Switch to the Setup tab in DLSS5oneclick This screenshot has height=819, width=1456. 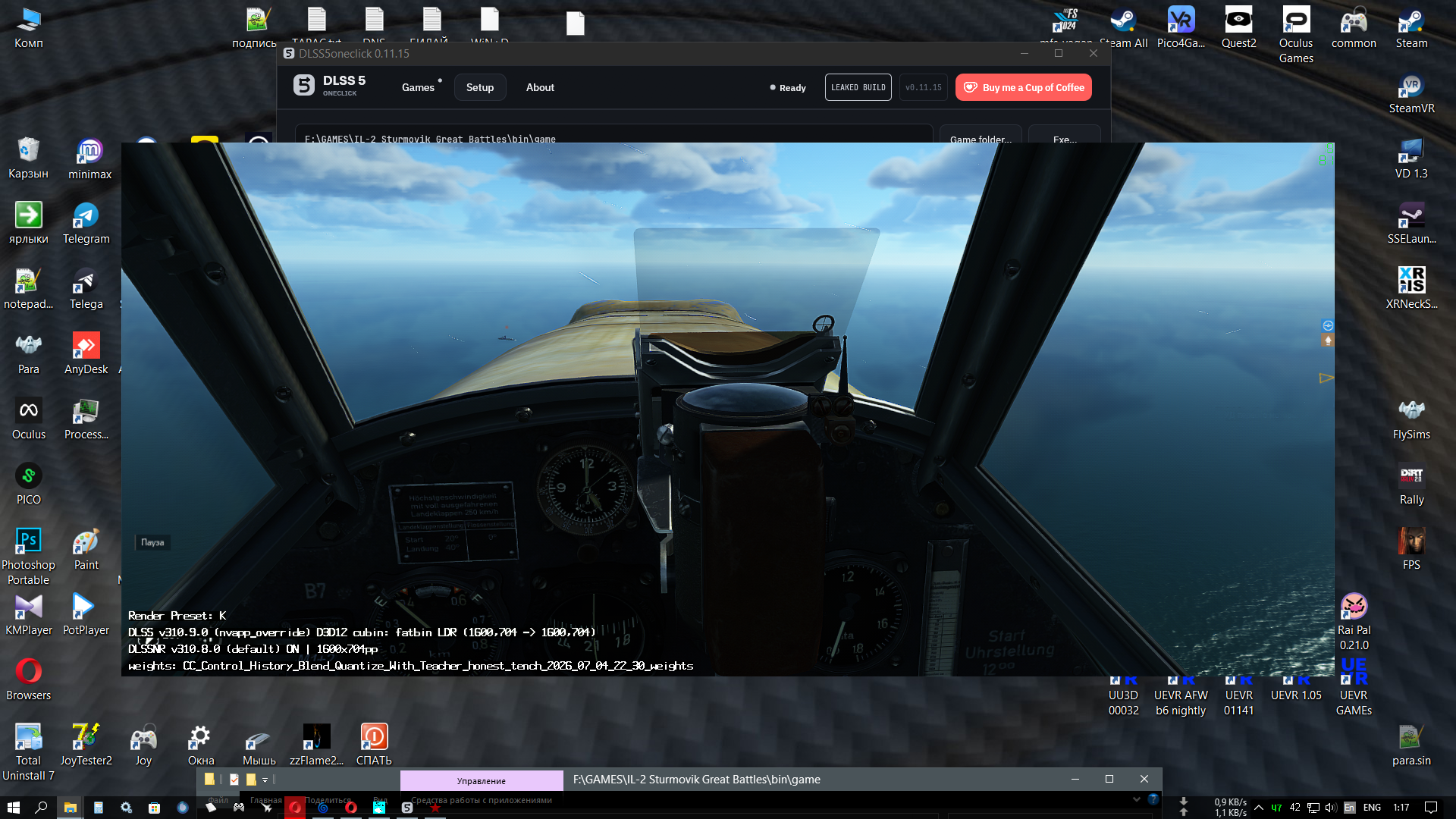tap(480, 87)
